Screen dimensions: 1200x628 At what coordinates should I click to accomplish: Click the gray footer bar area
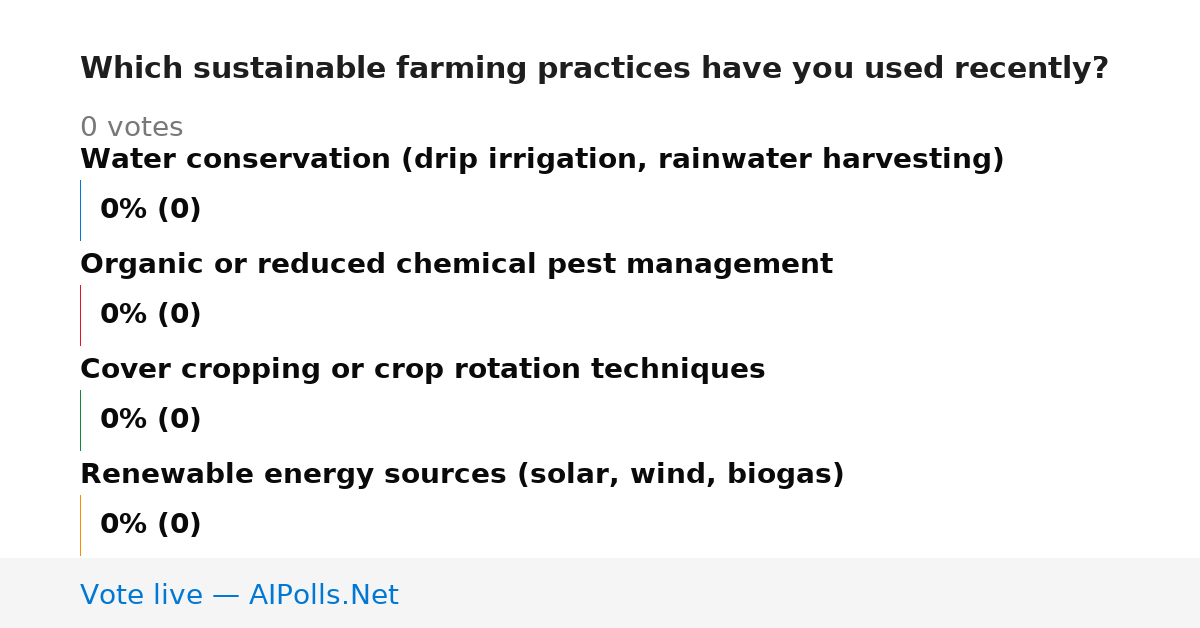[x=600, y=593]
